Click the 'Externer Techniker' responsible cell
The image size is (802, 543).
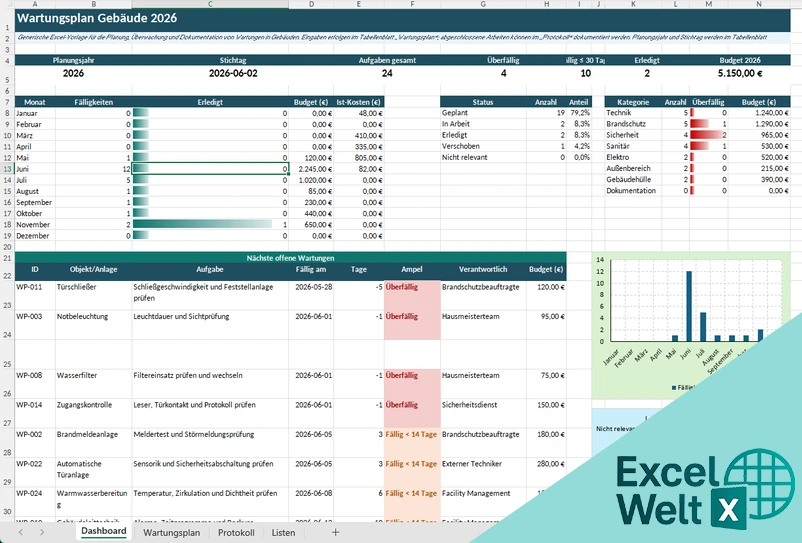(483, 472)
